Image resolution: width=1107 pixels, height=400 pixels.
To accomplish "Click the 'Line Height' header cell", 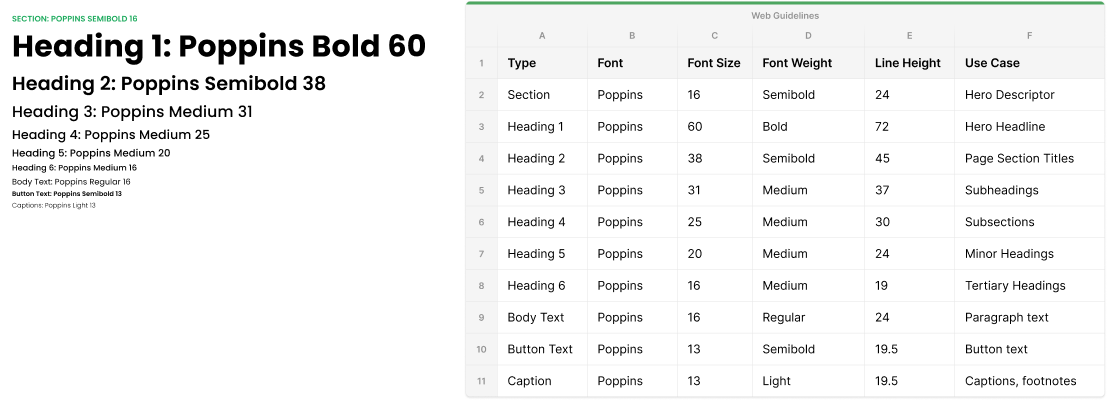I will (907, 63).
